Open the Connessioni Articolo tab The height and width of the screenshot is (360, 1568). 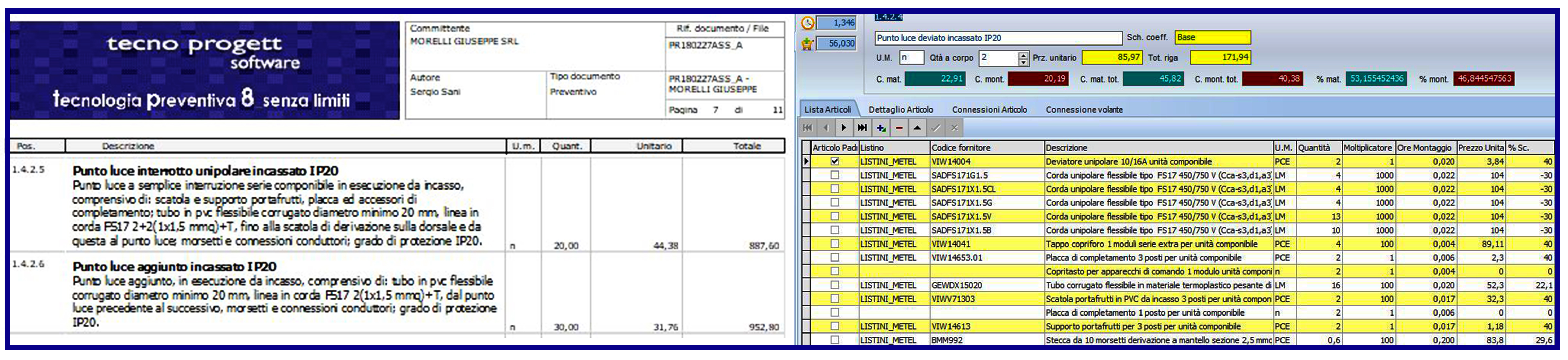(x=989, y=110)
